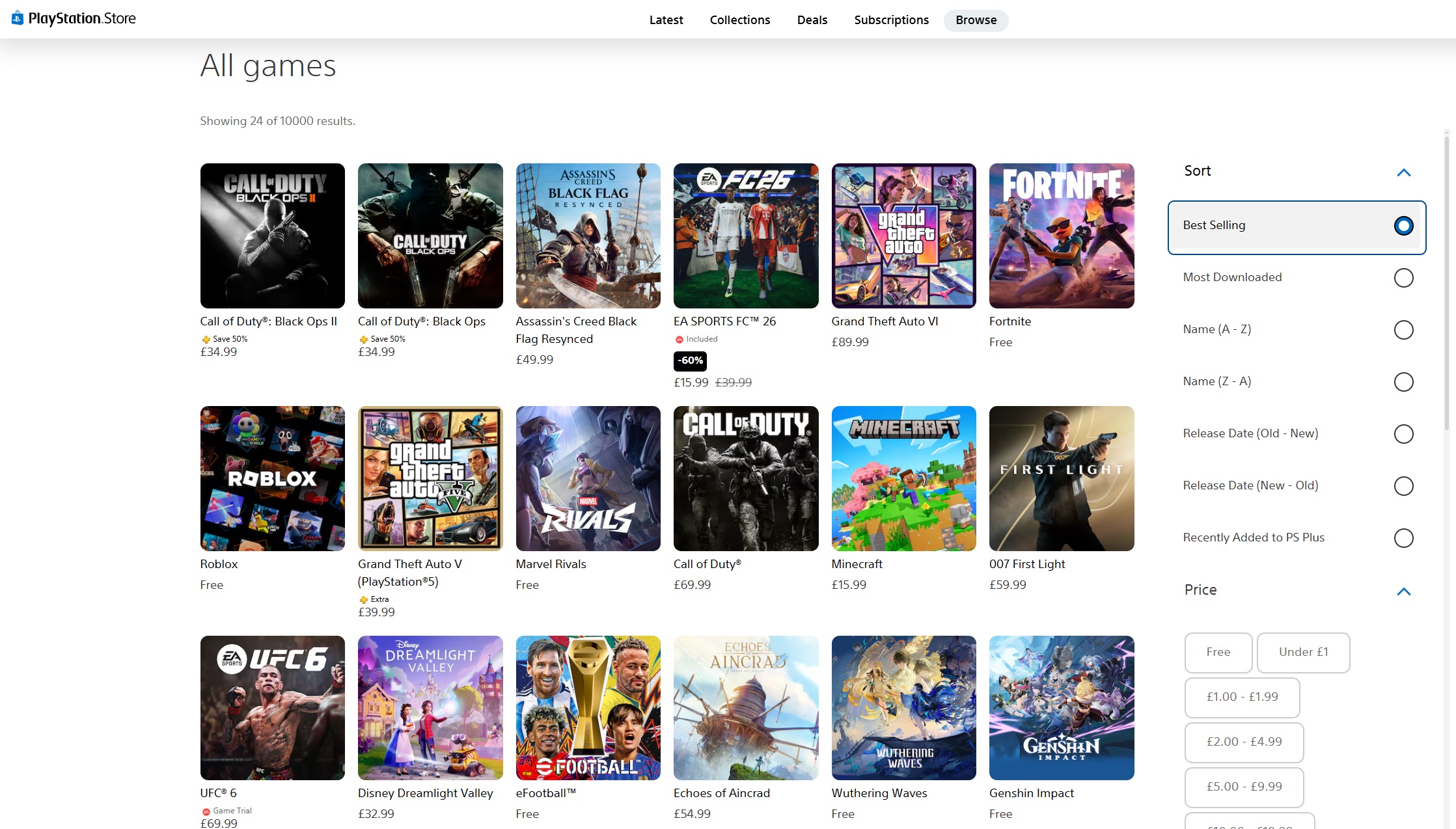
Task: Open the Collections tab
Action: coord(739,20)
